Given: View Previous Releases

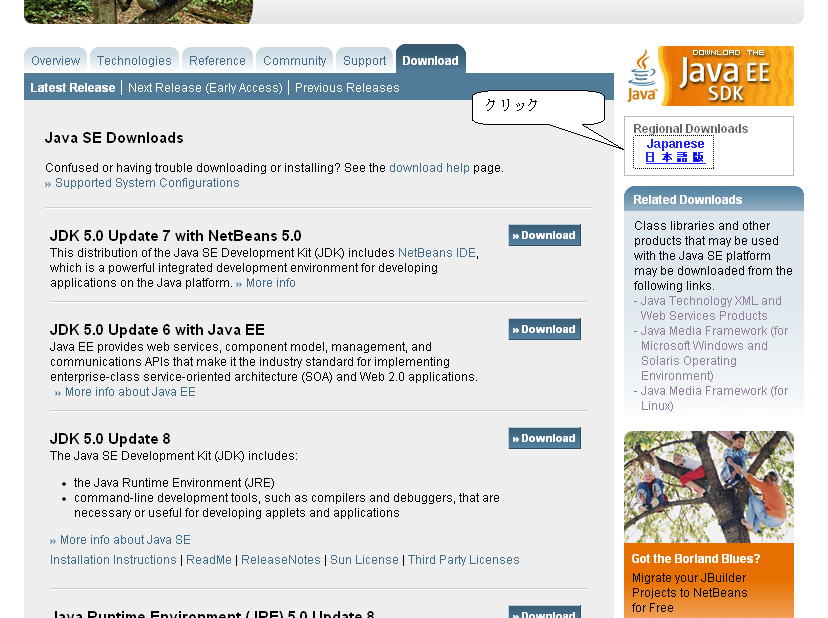Looking at the screenshot, I should pos(347,88).
